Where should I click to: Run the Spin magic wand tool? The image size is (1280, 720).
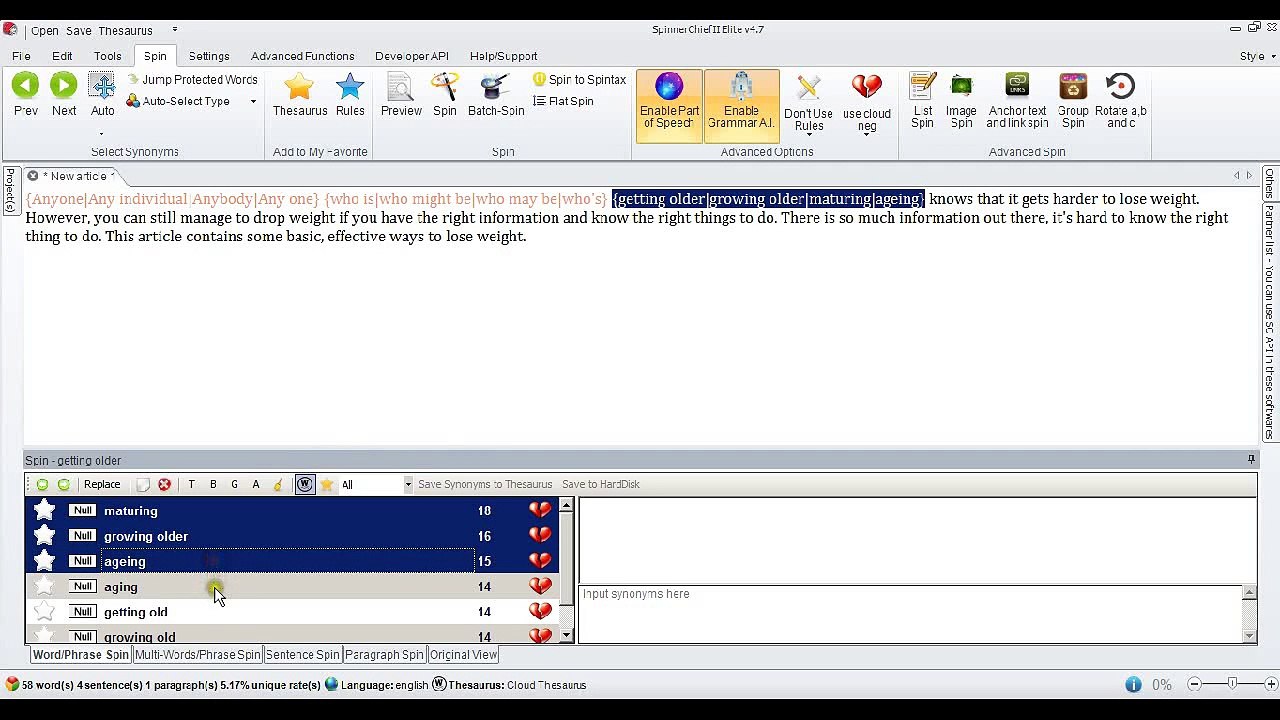coord(445,95)
